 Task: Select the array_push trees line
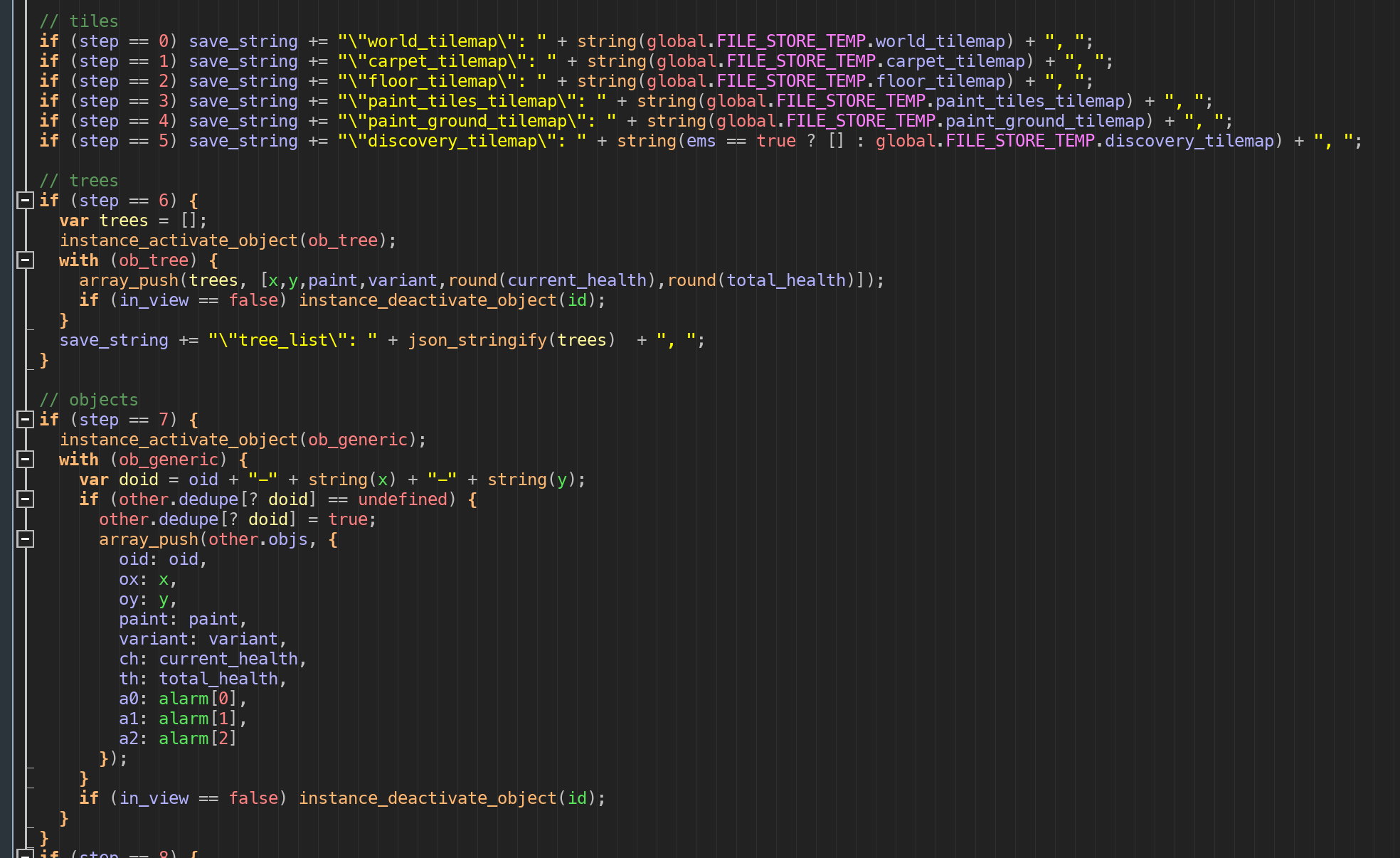coord(480,280)
